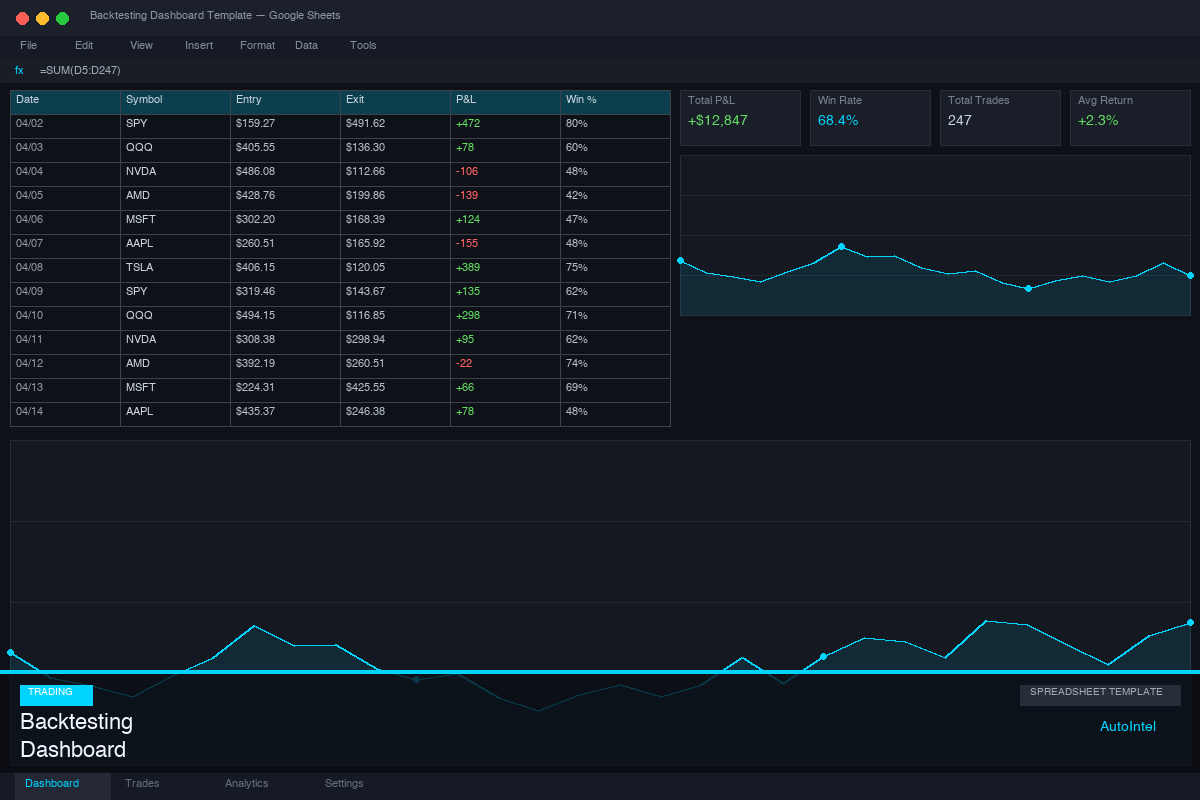The width and height of the screenshot is (1200, 800).
Task: Open the Tools menu
Action: 363,45
